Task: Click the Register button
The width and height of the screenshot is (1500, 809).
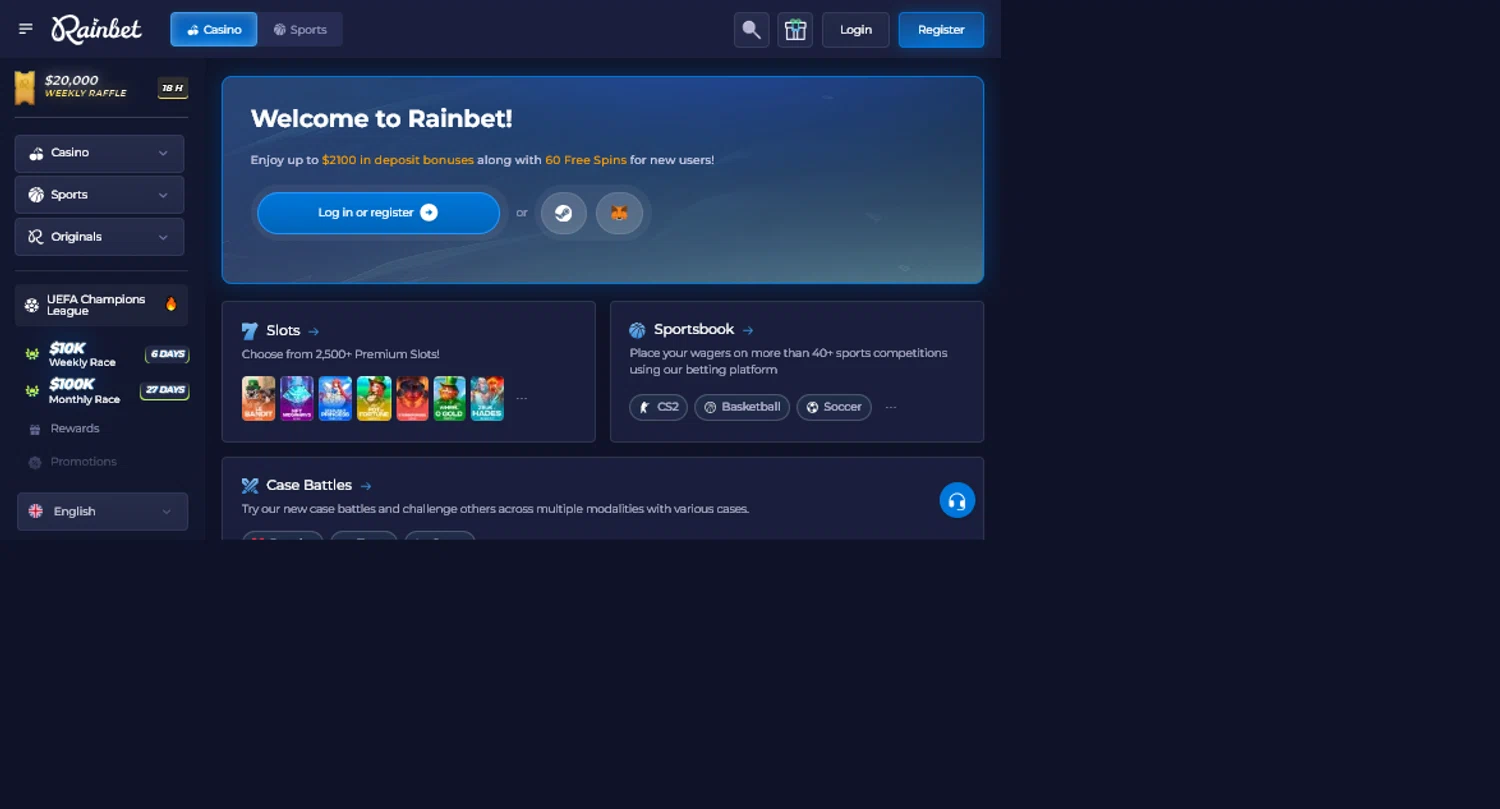Action: [x=941, y=30]
